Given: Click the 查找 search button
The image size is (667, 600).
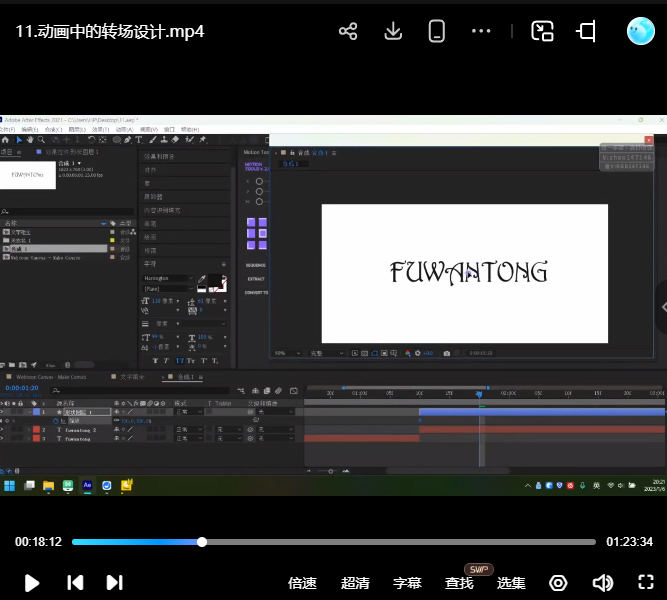Looking at the screenshot, I should 459,583.
